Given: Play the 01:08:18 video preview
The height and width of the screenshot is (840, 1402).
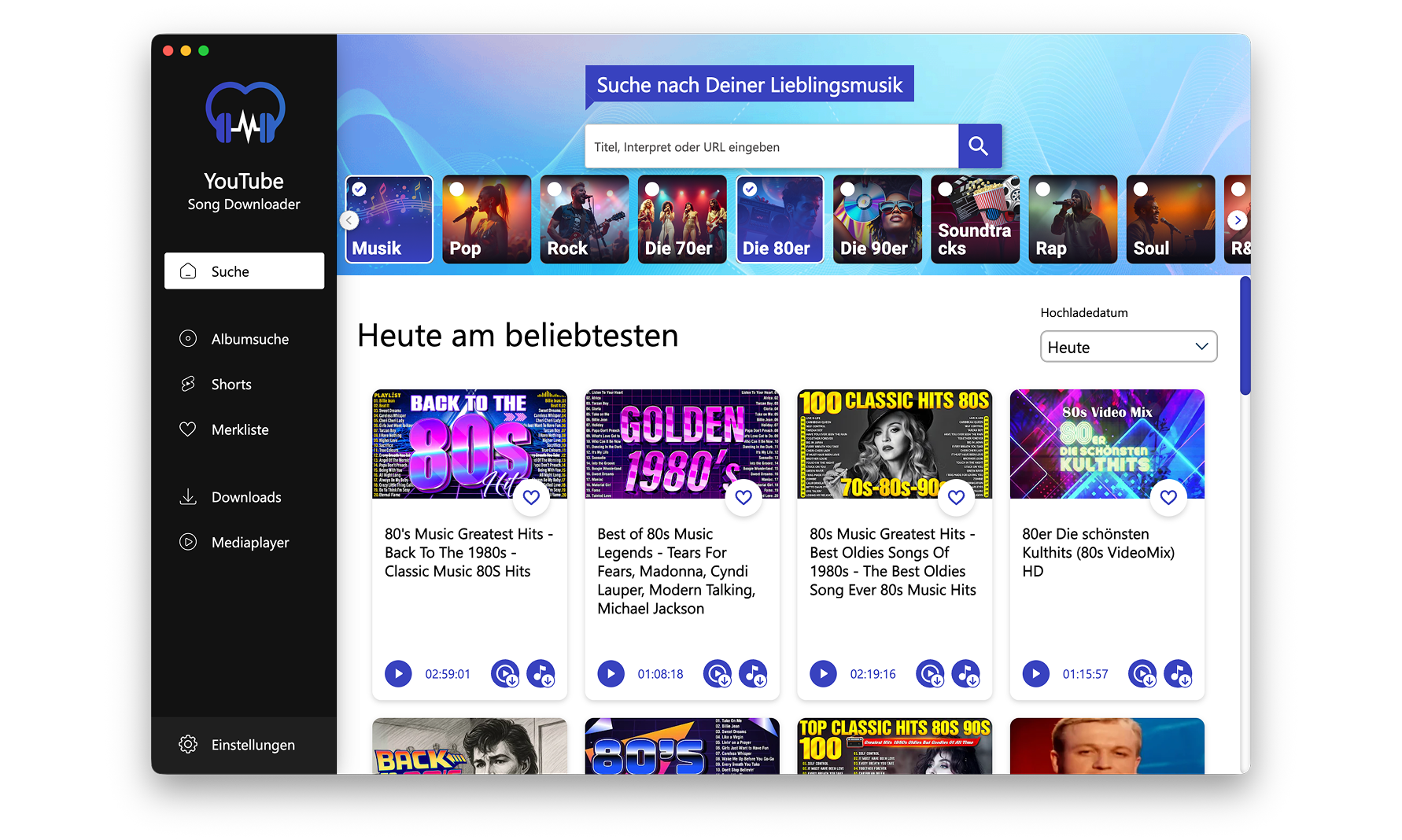Looking at the screenshot, I should 611,674.
